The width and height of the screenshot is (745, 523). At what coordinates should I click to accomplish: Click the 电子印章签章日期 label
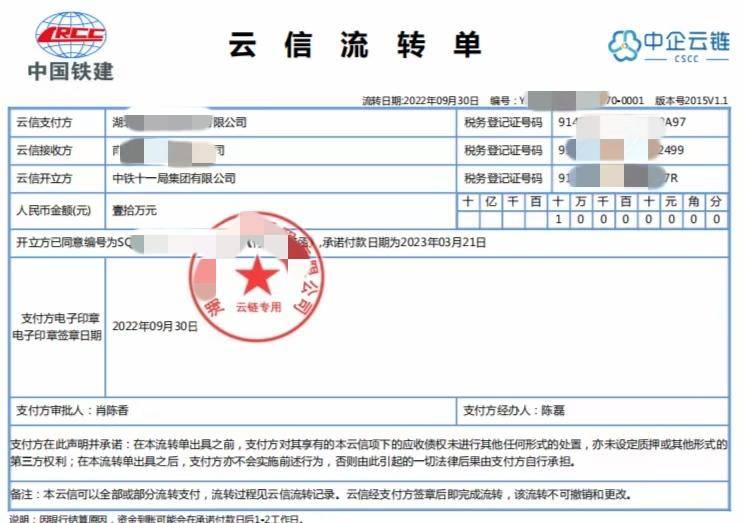click(x=57, y=335)
